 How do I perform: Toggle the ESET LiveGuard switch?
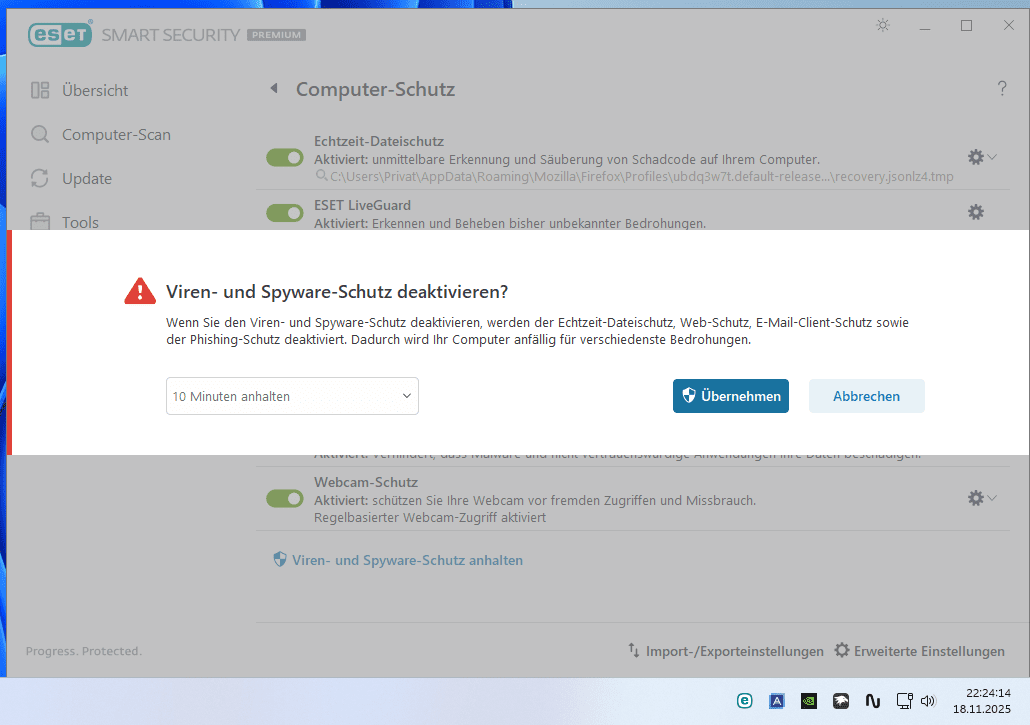(x=284, y=213)
